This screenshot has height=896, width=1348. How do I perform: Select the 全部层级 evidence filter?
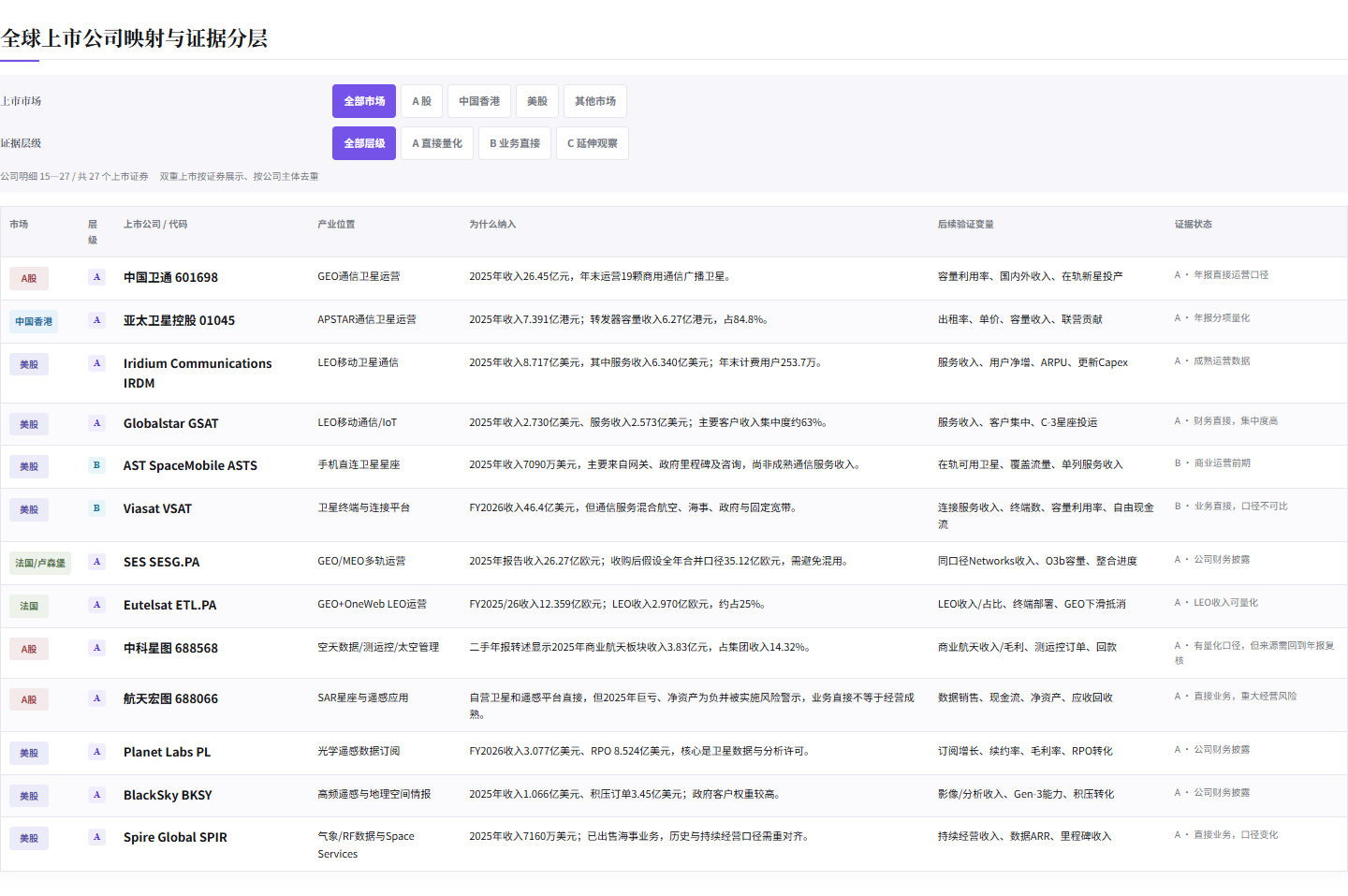pos(364,143)
